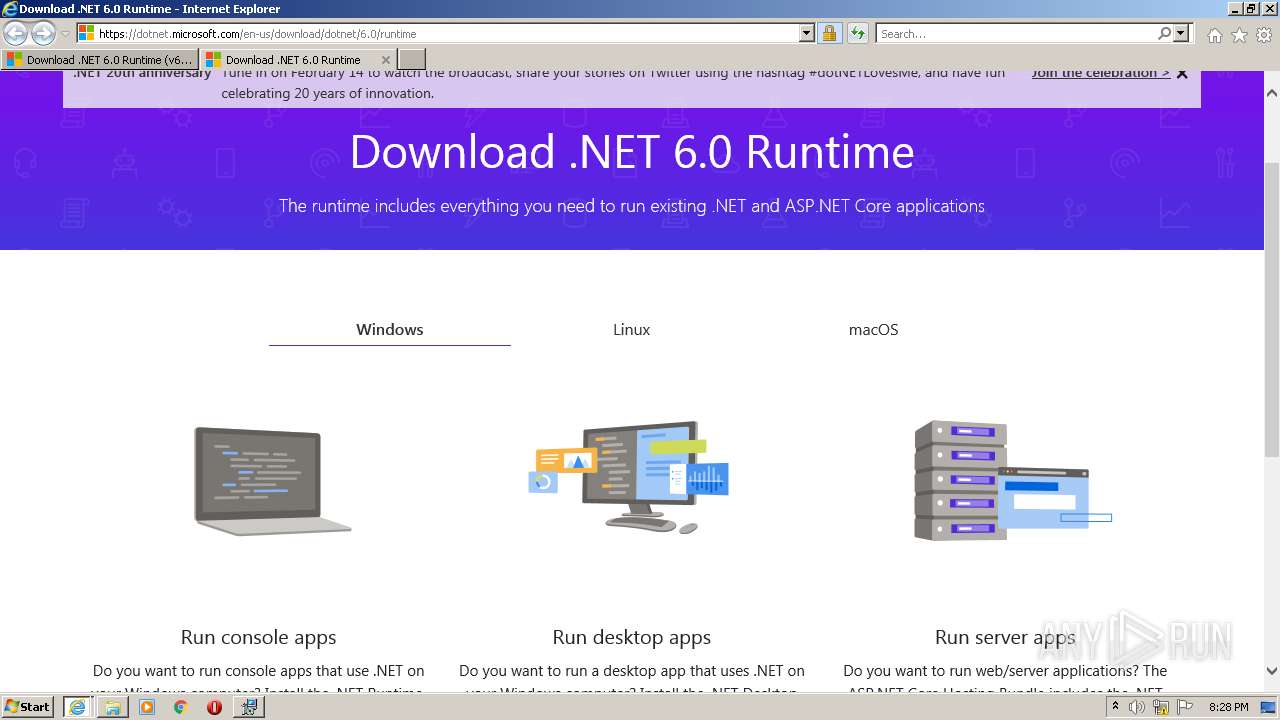Viewport: 1280px width, 720px height.
Task: Click the Download .NET 6.0 Runtime heading
Action: pos(632,152)
